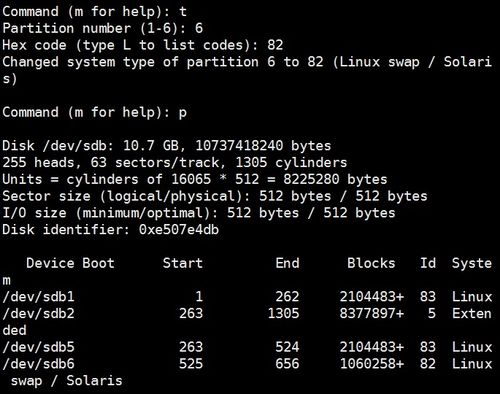
Task: Click the 'p' command after prompt
Action: (183, 113)
